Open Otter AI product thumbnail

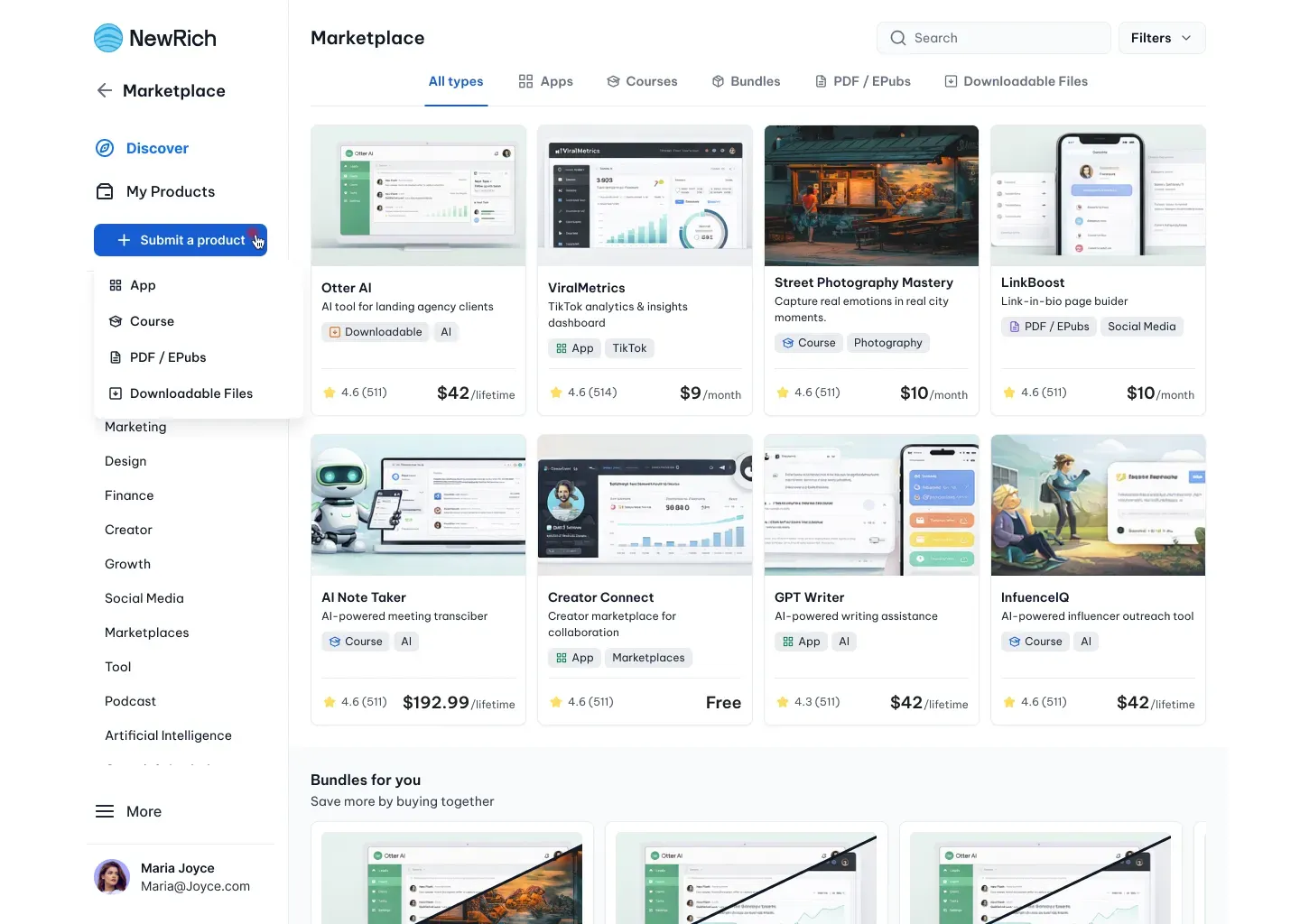click(x=418, y=196)
